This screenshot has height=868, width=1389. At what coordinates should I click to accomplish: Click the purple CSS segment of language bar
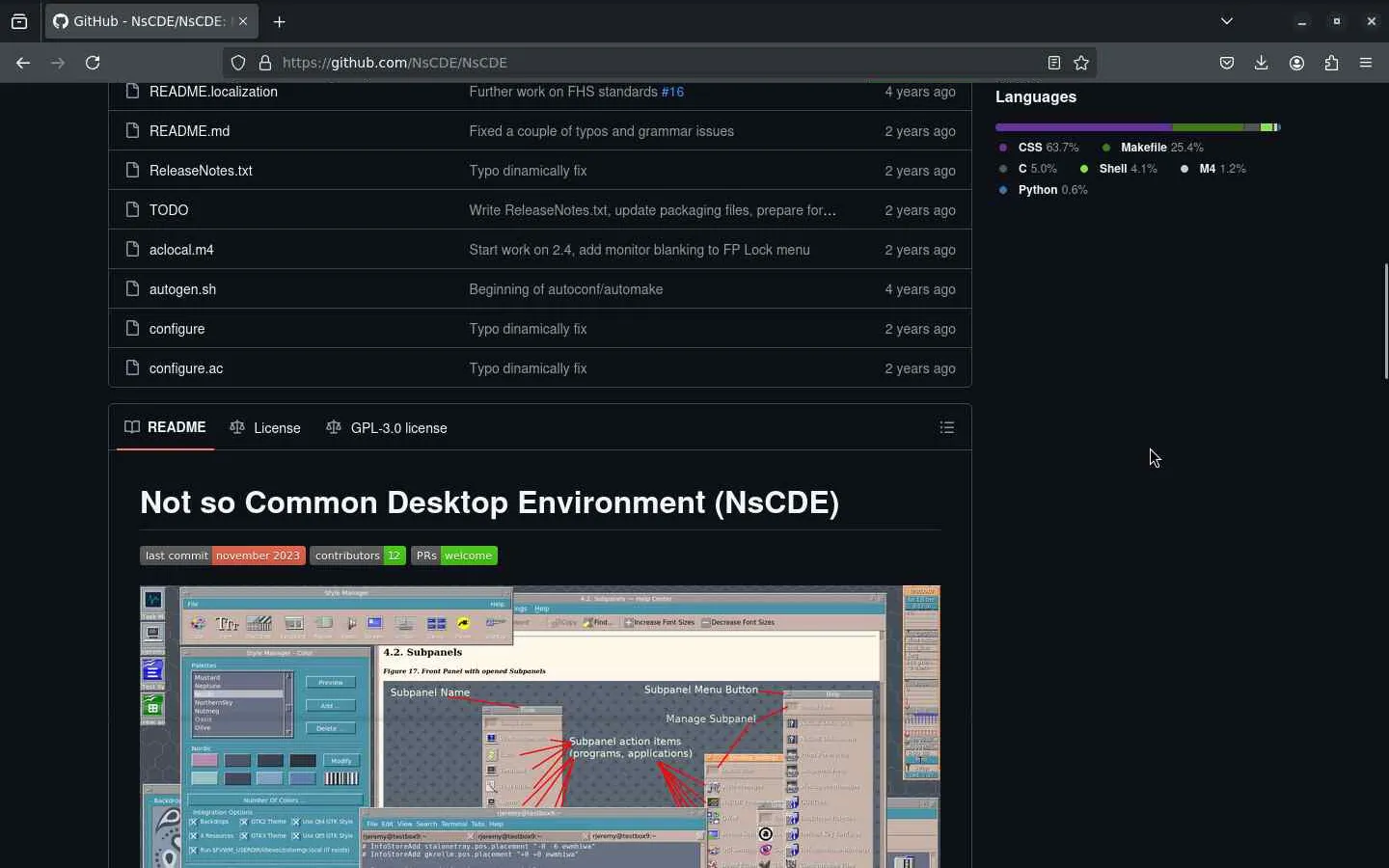1084,127
